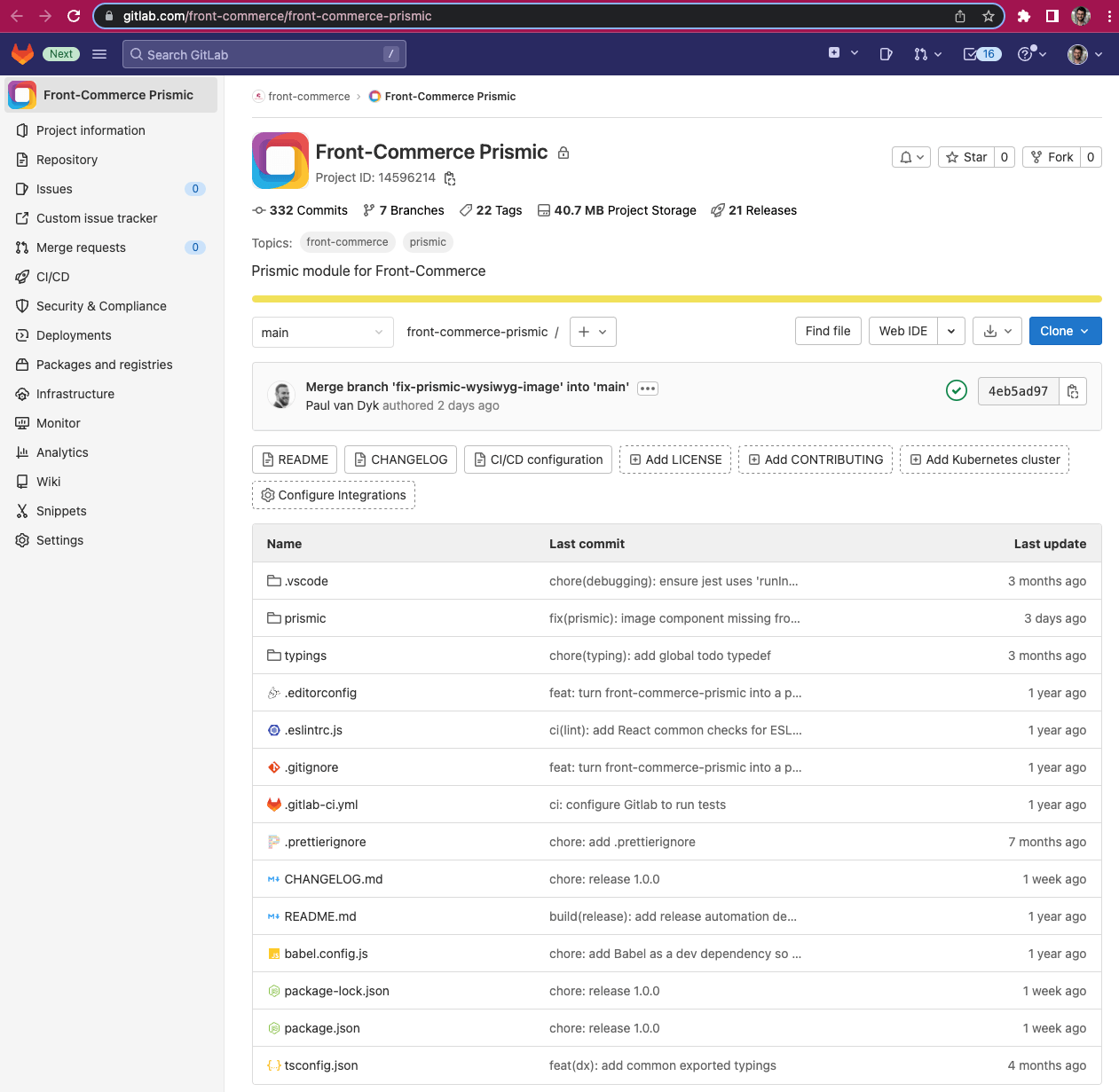Image resolution: width=1119 pixels, height=1092 pixels.
Task: View the passed pipeline status icon
Action: pyautogui.click(x=956, y=390)
